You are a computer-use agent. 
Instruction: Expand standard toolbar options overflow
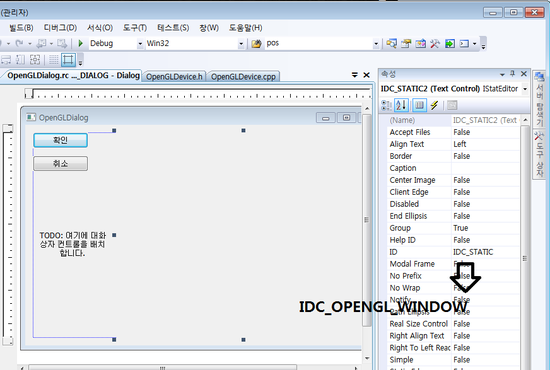tap(483, 44)
